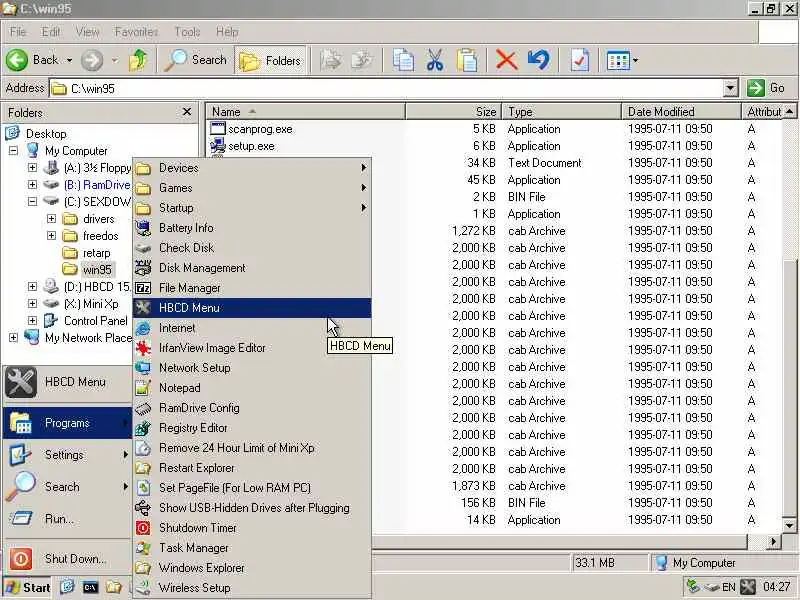Image resolution: width=800 pixels, height=600 pixels.
Task: Open HBCD Menu in Start panel
Action: 67,382
